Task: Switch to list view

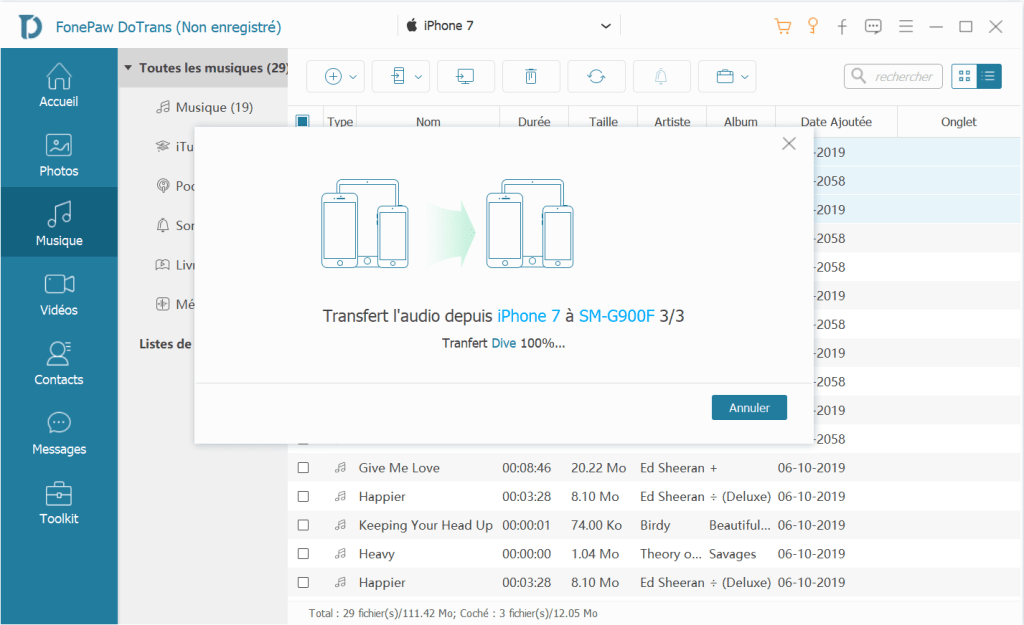Action: click(989, 76)
